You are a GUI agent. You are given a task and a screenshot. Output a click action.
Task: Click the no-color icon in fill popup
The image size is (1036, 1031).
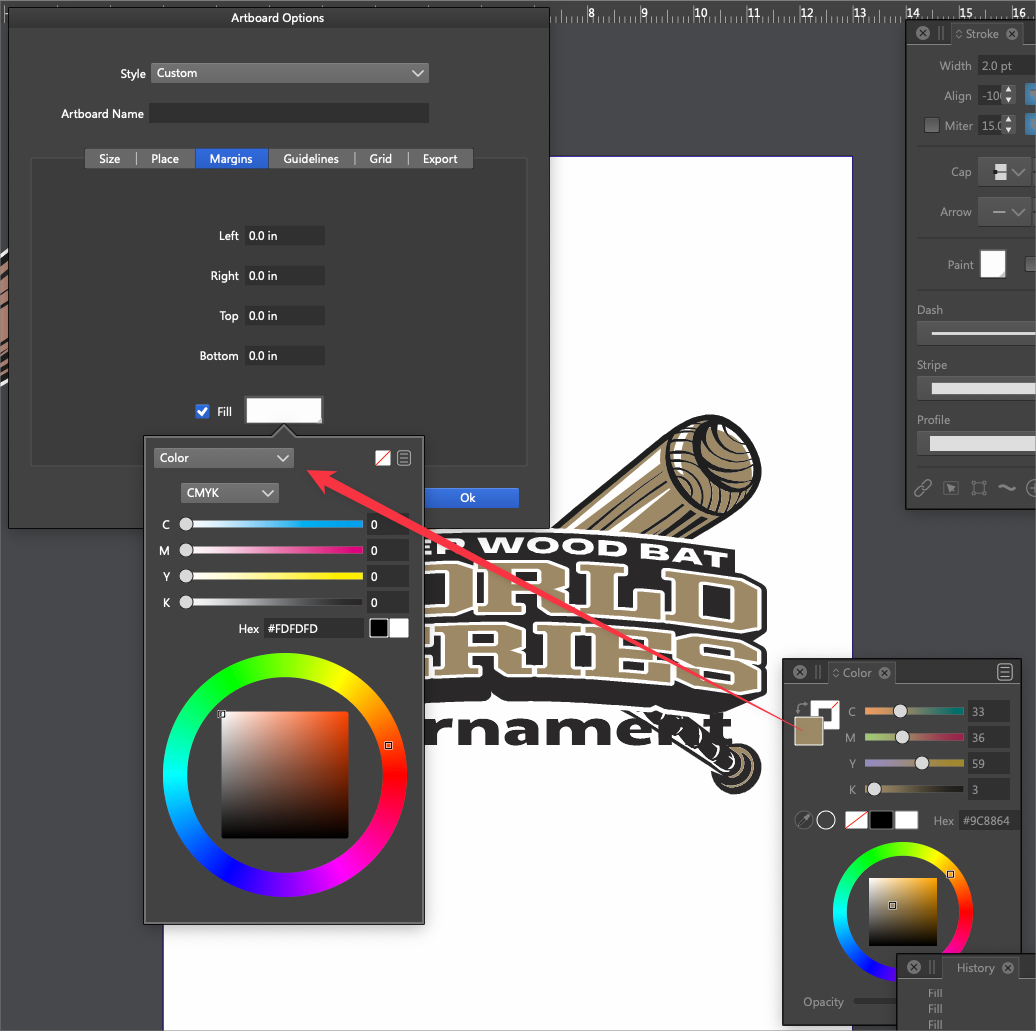click(x=383, y=458)
